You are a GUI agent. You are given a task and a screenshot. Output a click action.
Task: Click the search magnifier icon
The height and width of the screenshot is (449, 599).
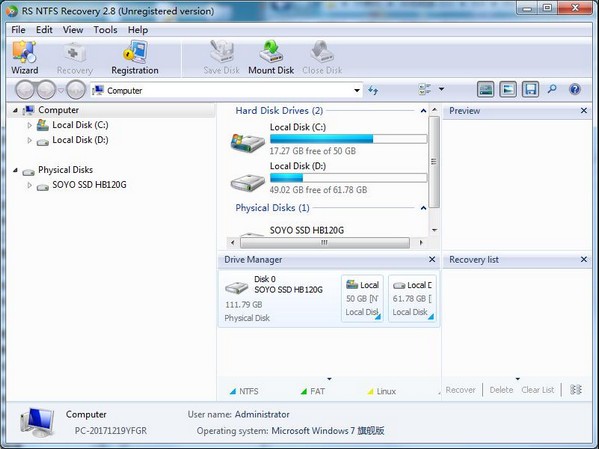[x=552, y=89]
